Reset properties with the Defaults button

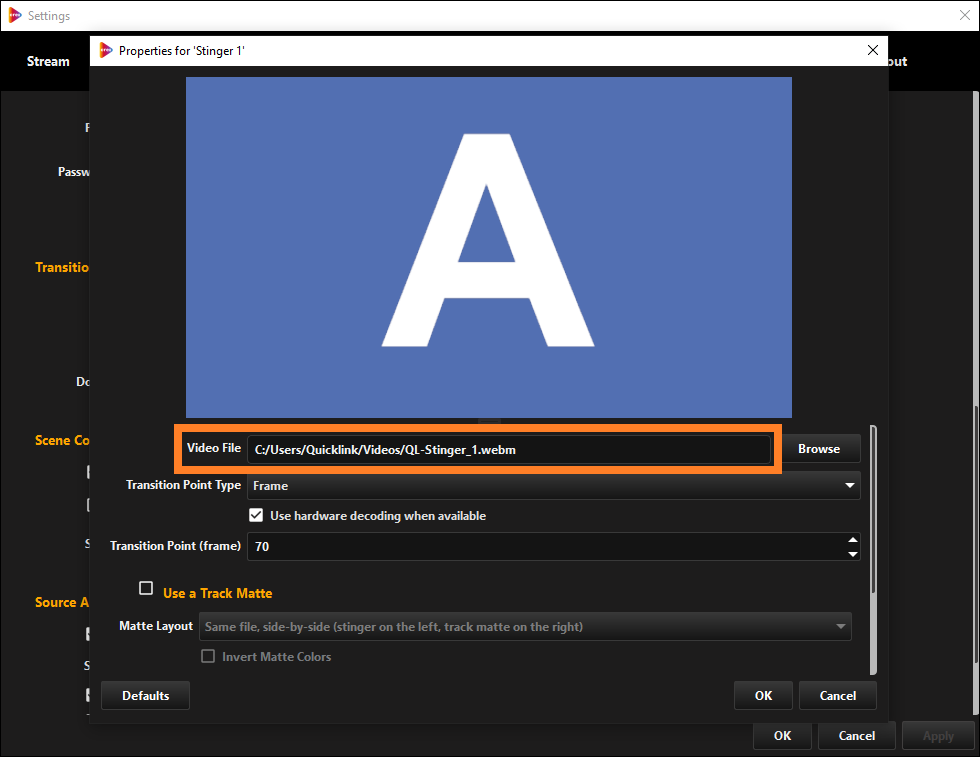click(145, 695)
